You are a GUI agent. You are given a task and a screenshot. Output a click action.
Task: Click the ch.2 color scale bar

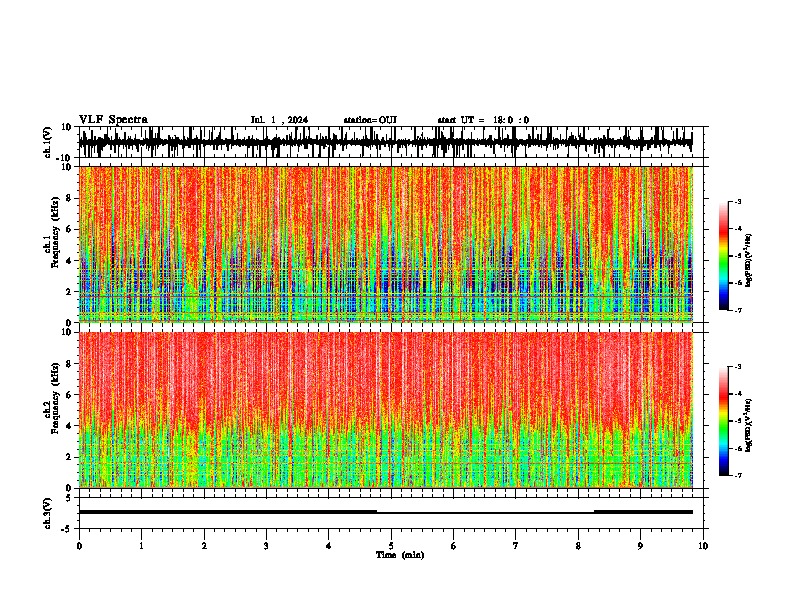pyautogui.click(x=724, y=421)
